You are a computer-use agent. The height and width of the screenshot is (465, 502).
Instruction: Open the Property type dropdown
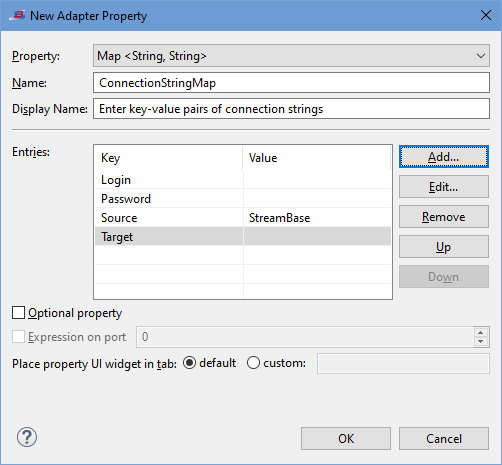point(291,56)
